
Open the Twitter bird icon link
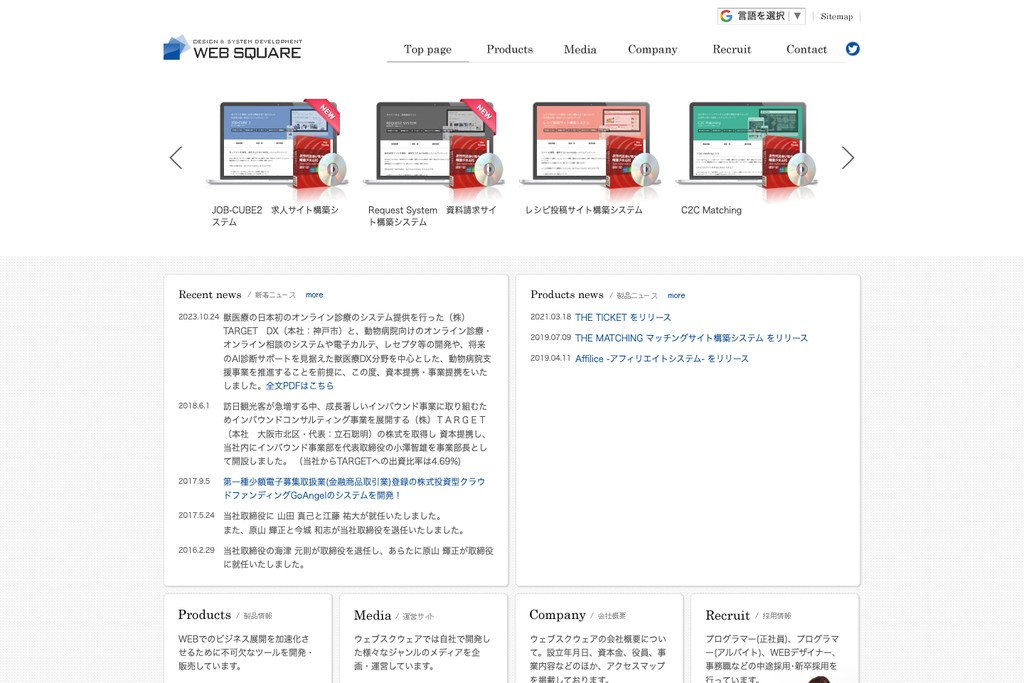pos(852,49)
